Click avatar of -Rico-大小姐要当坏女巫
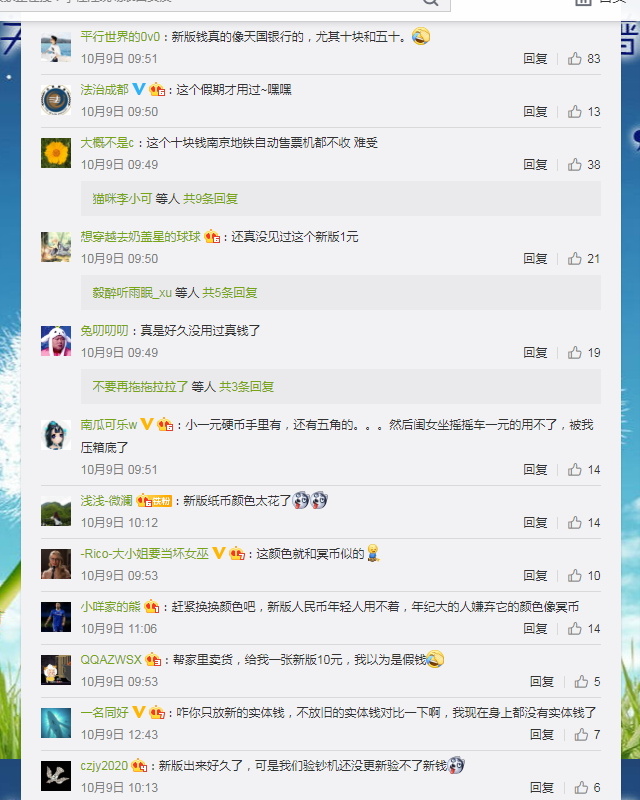640x800 pixels. pos(56,564)
